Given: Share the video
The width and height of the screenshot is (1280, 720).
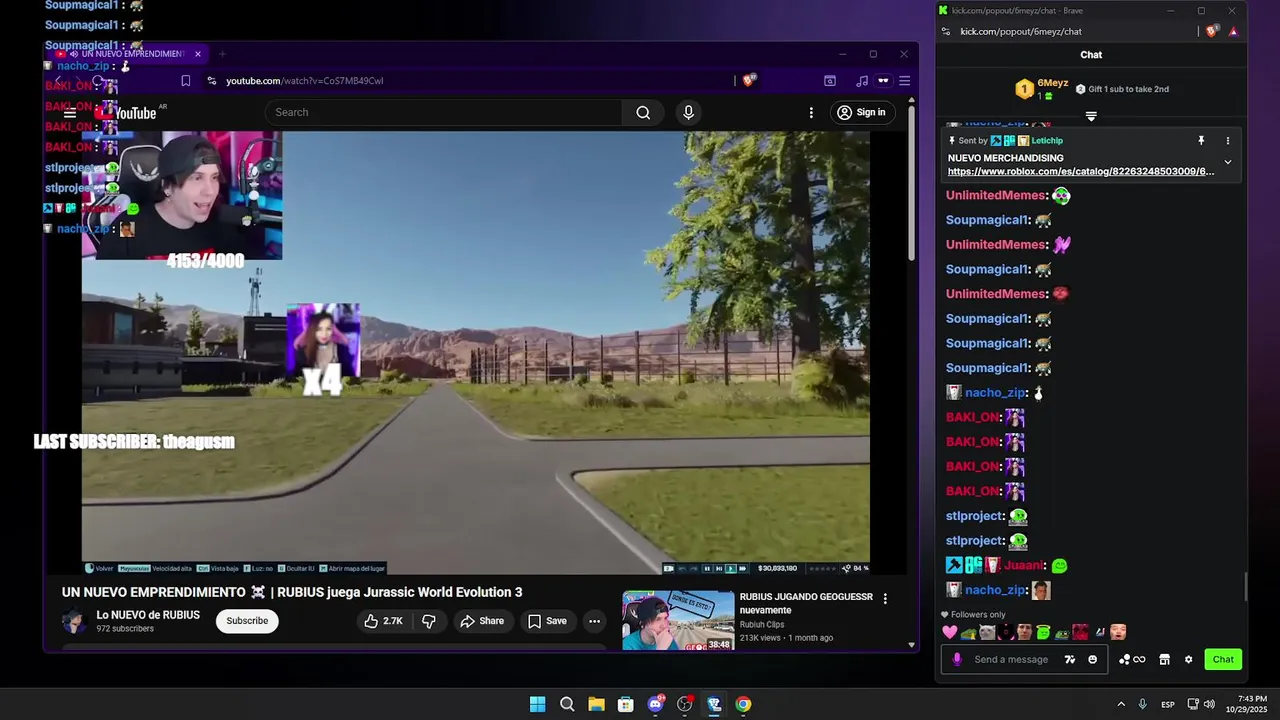Looking at the screenshot, I should 481,621.
